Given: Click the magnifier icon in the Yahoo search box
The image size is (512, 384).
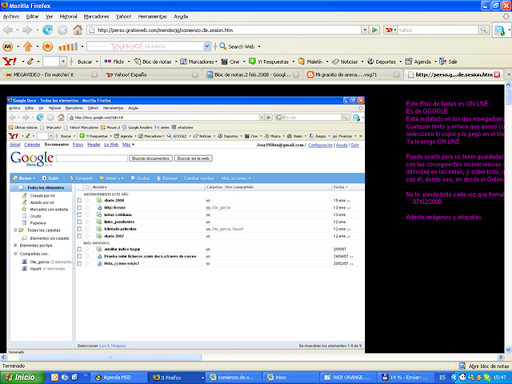Looking at the screenshot, I should click(484, 30).
